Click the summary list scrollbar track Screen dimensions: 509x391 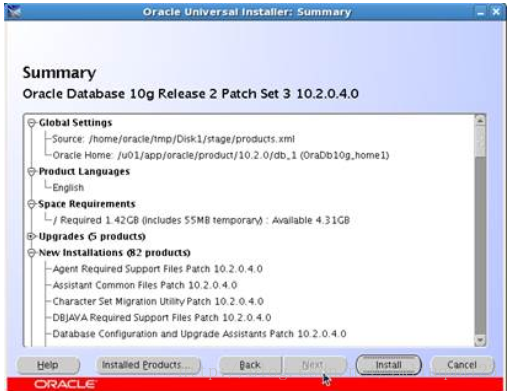coord(480,245)
